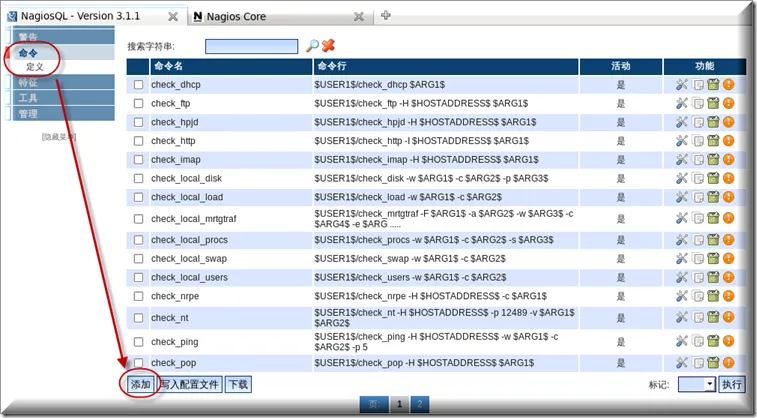This screenshot has width=757, height=418.
Task: Tick the check_dhcp checkbox
Action: click(x=139, y=84)
